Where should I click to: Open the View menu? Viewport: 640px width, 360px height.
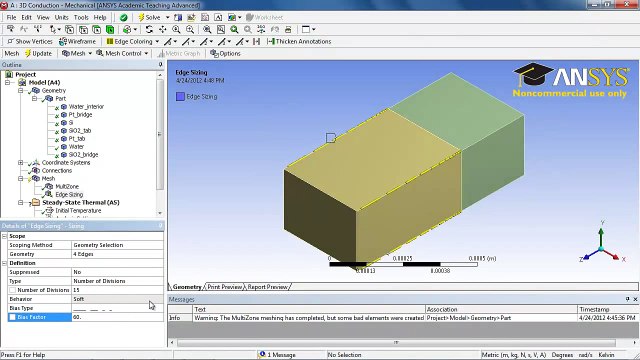(x=43, y=18)
